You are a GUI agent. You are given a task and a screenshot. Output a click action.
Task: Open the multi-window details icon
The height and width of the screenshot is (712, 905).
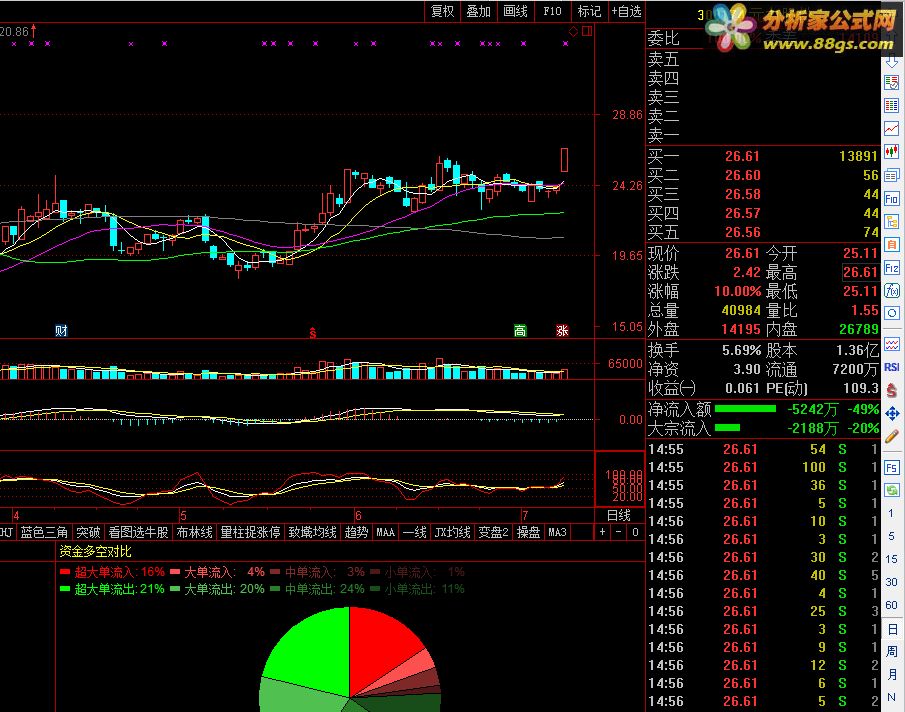[x=892, y=175]
